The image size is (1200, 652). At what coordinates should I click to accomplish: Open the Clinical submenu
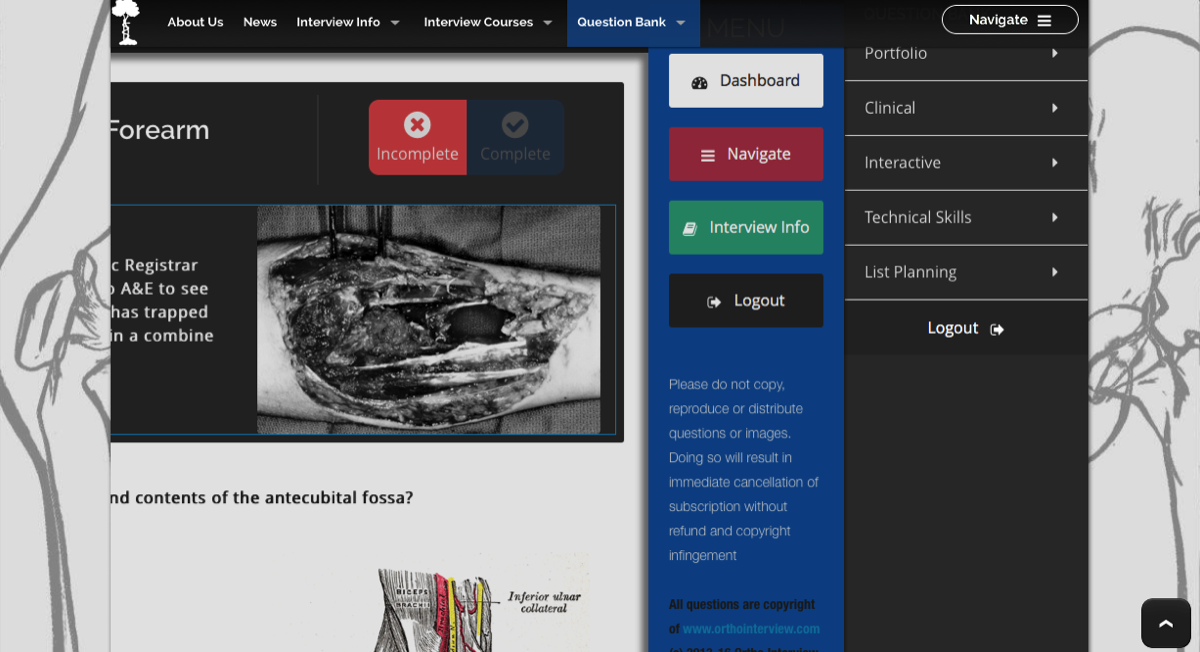966,108
